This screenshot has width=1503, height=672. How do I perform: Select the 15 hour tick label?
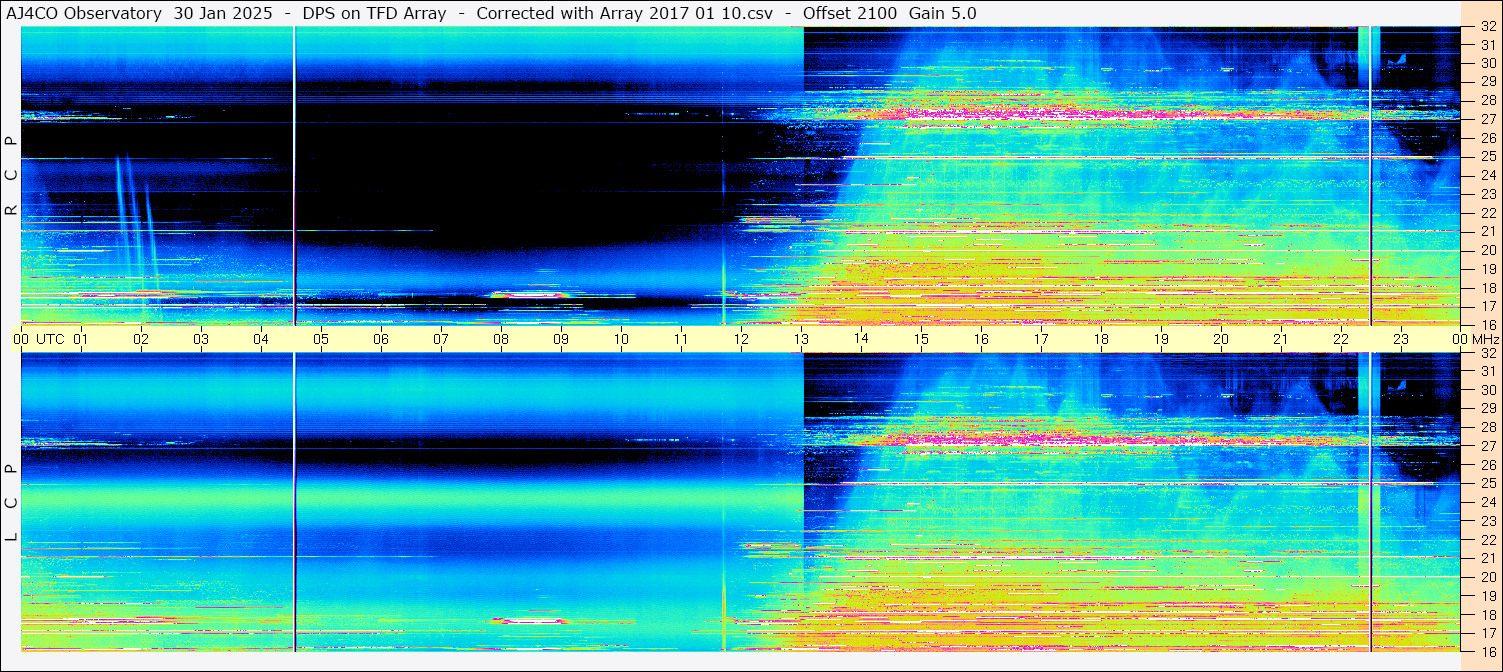click(921, 339)
